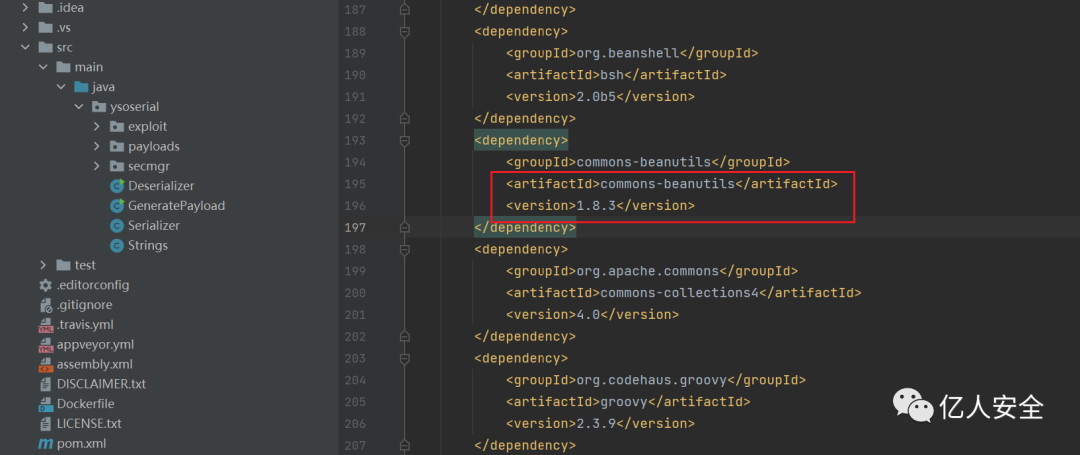Select the ysoserial package icon

click(99, 107)
